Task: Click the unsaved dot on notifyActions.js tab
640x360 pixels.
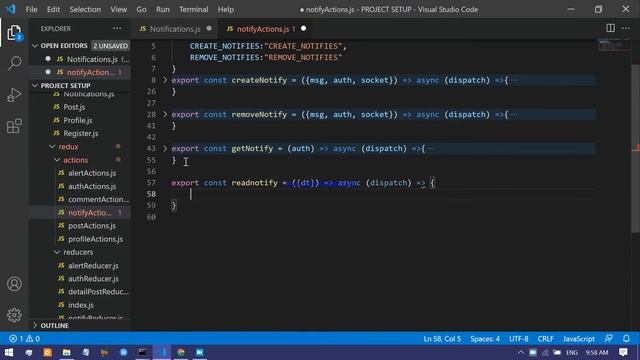Action: [303, 29]
